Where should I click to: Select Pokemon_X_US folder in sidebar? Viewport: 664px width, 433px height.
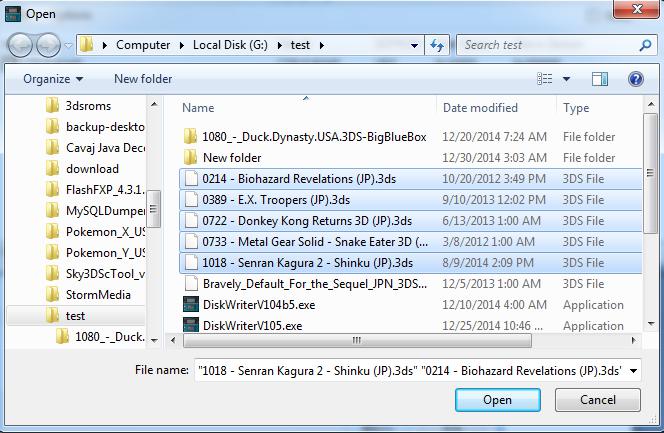click(x=95, y=232)
